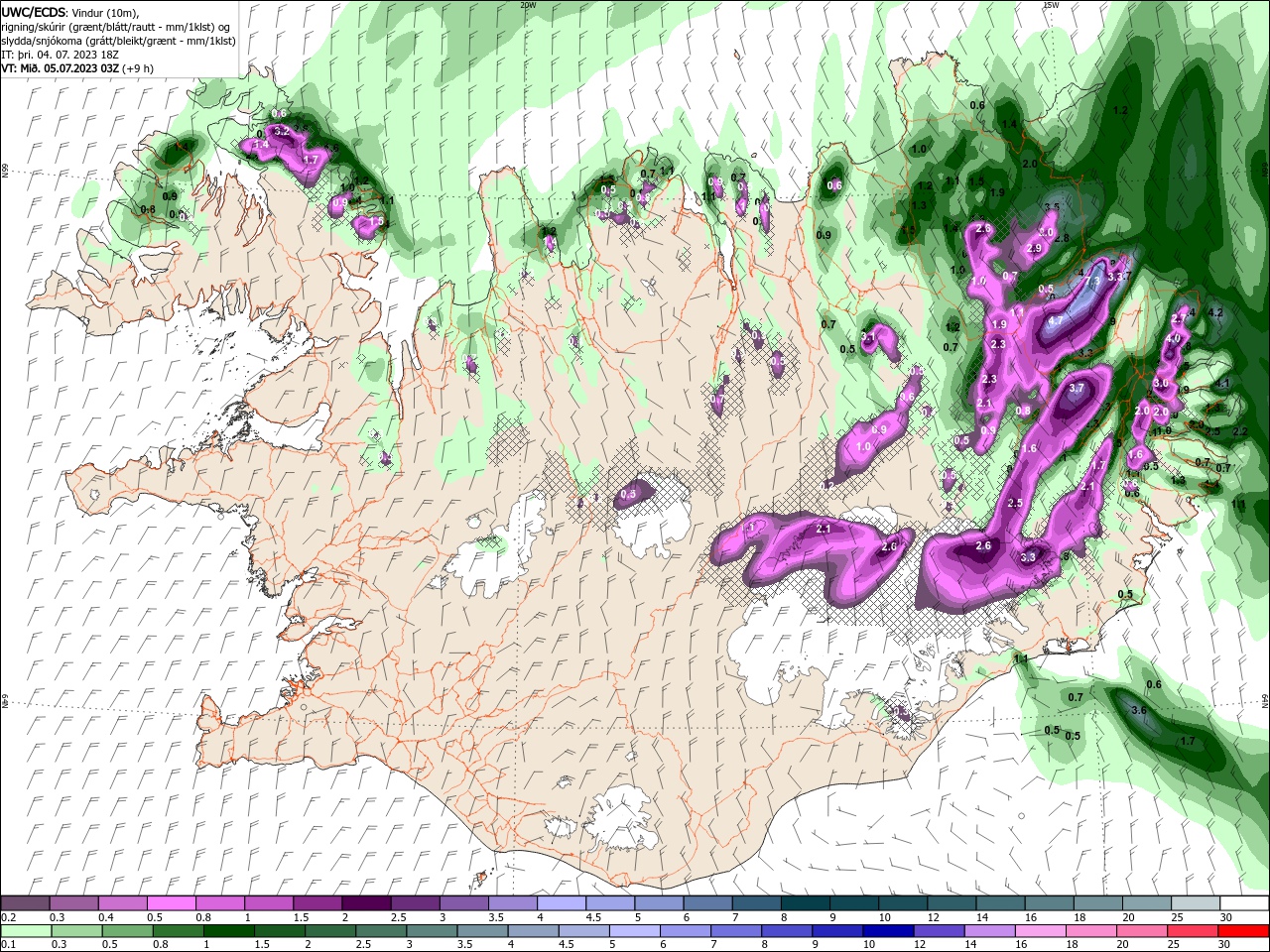Pick the palest green first swatch, lower legend
The image size is (1270, 952).
26,931
